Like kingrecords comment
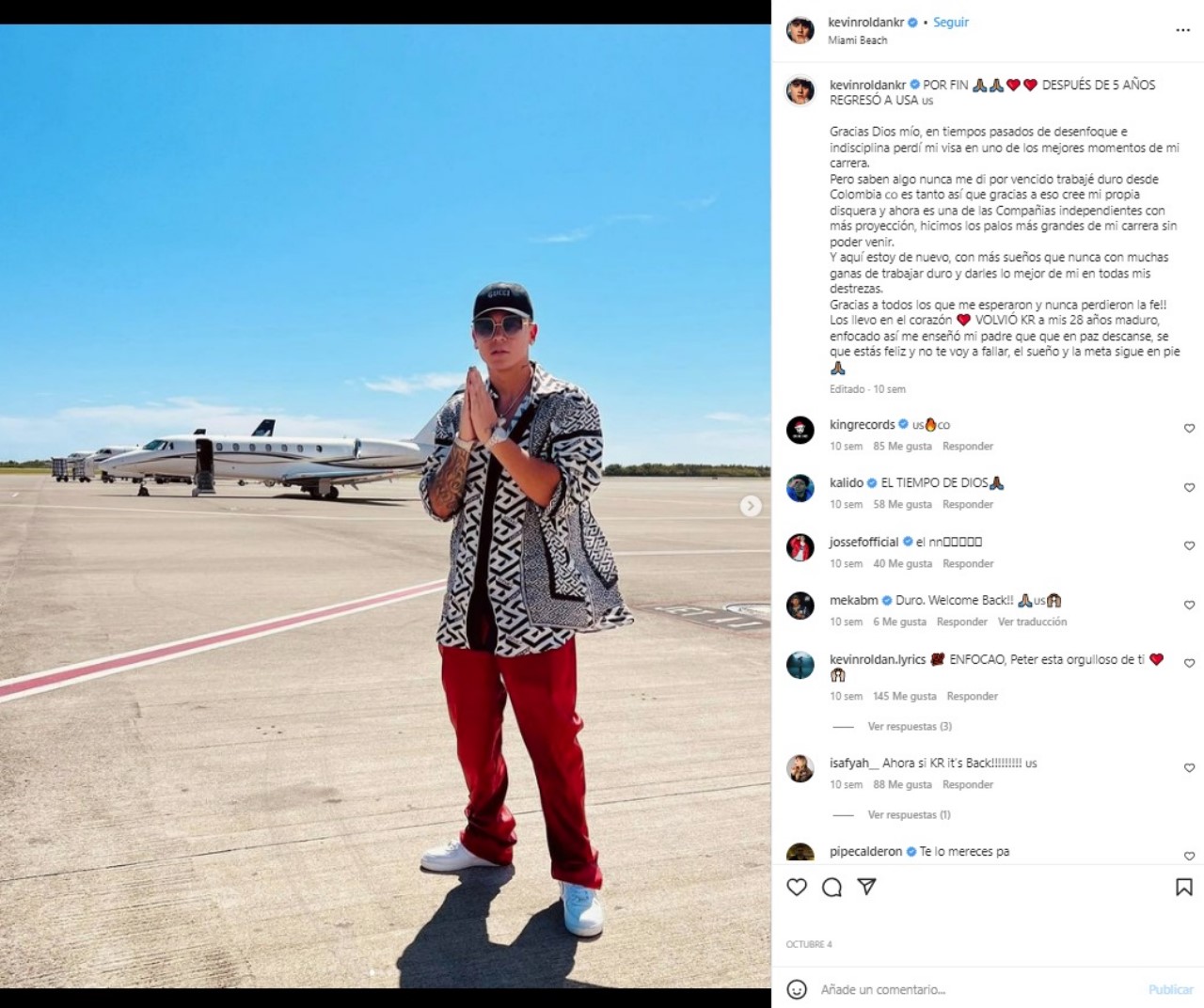Screen dimensions: 1204x1008 point(1189,429)
